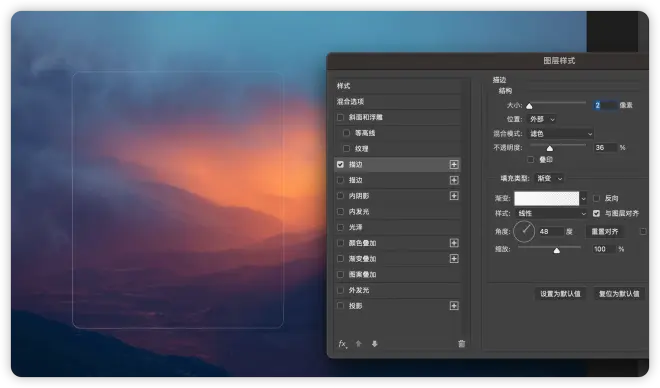Move effect down with the down arrow icon
This screenshot has height=388, width=660.
375,344
